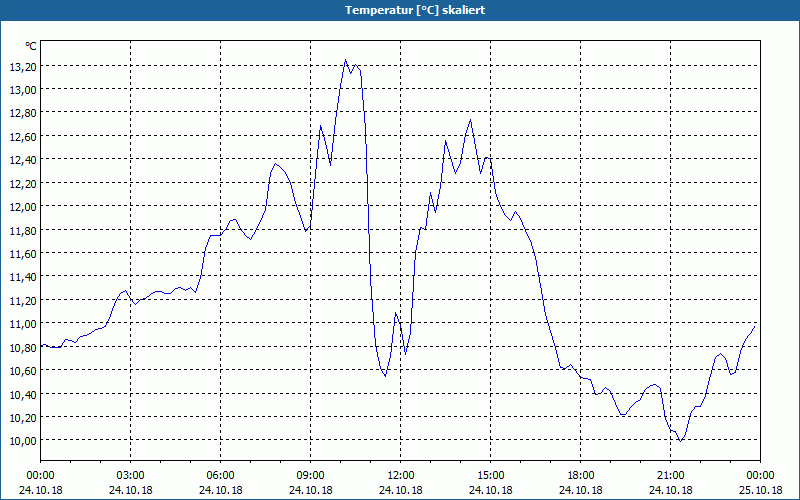
Task: Click the '°C' unit label on the axis
Action: click(31, 46)
